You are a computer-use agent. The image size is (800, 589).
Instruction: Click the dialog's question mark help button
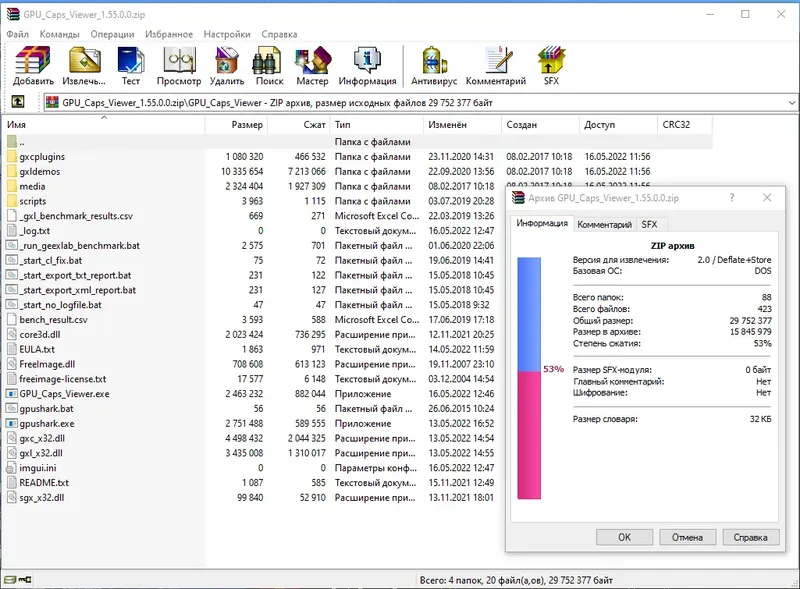(732, 198)
